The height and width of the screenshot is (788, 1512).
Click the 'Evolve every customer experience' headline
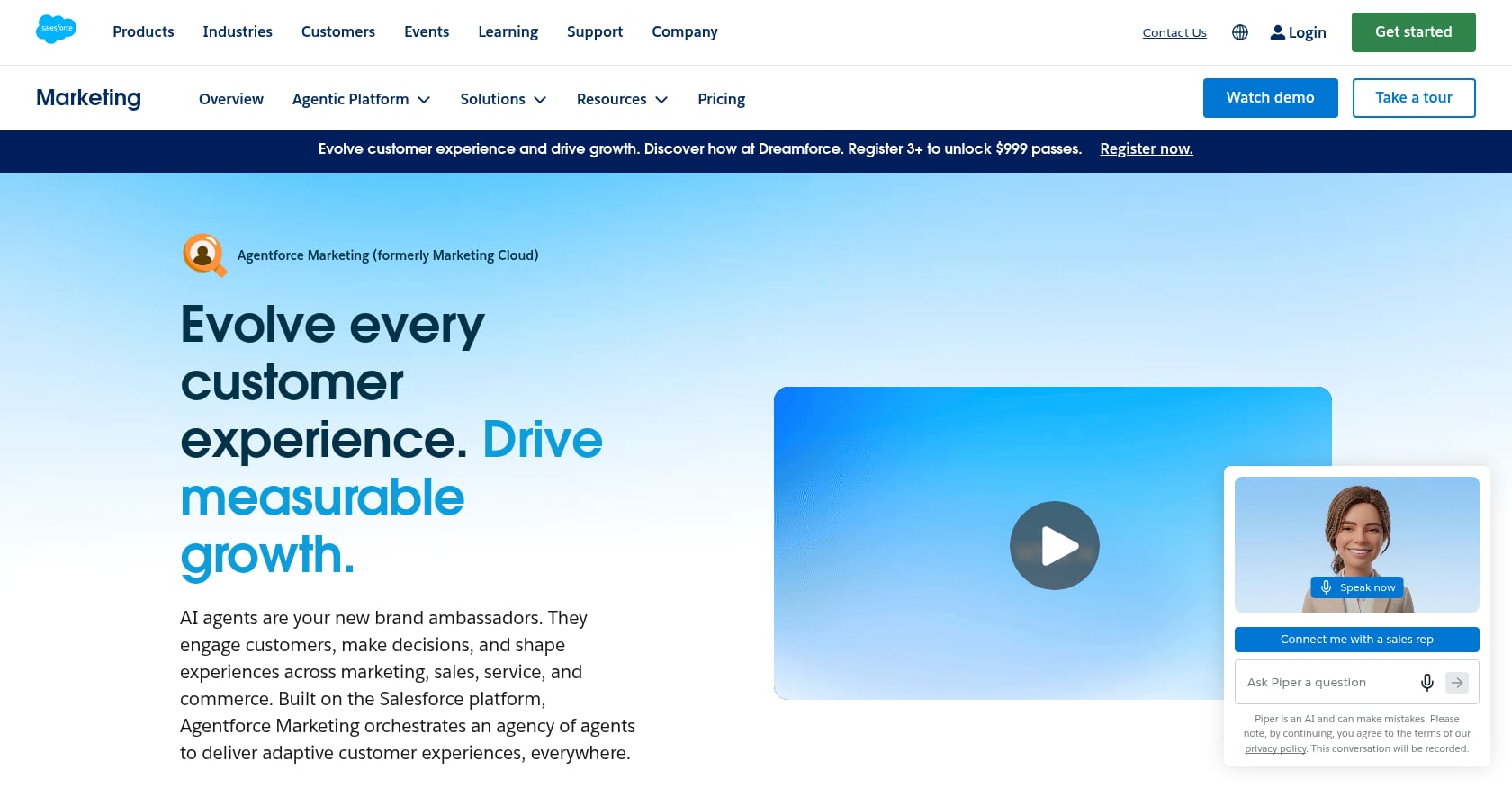pos(391,440)
